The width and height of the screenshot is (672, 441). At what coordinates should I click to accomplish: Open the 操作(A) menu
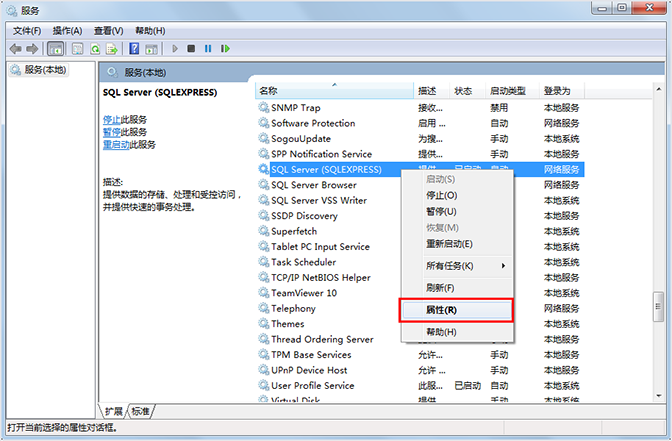pyautogui.click(x=67, y=30)
